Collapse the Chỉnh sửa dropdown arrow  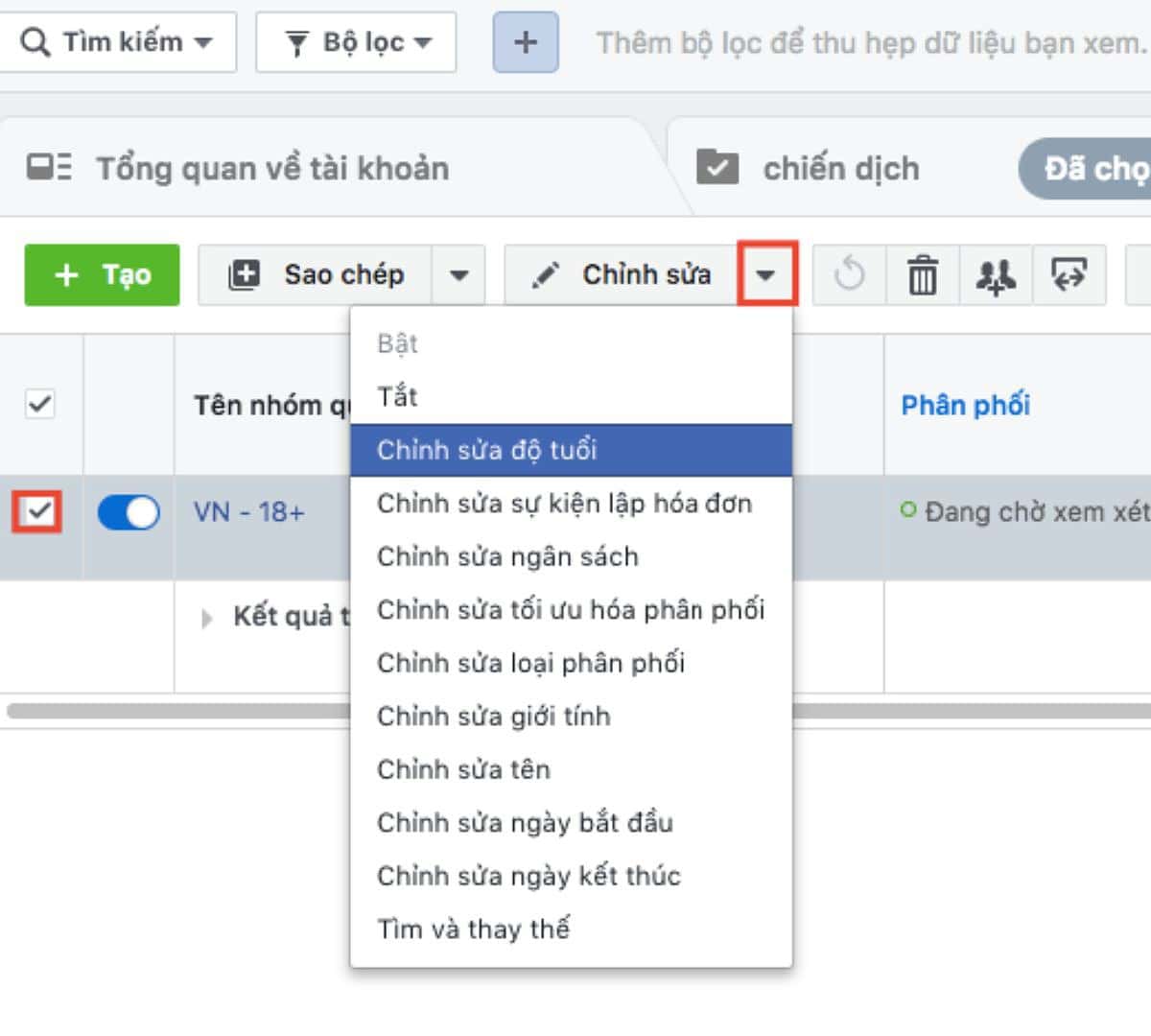coord(765,275)
